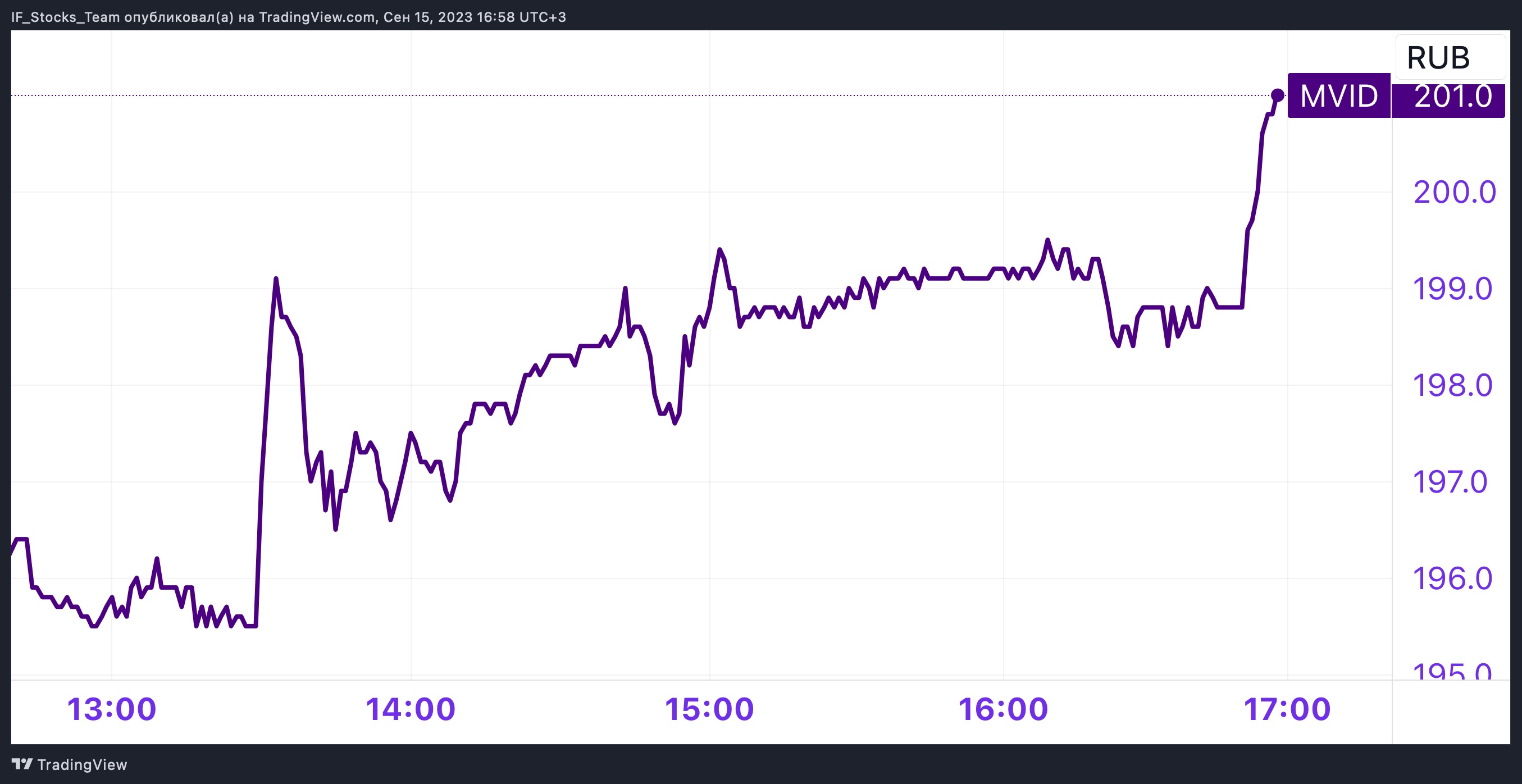The height and width of the screenshot is (784, 1522).
Task: Click the TradingView logo icon
Action: [22, 764]
